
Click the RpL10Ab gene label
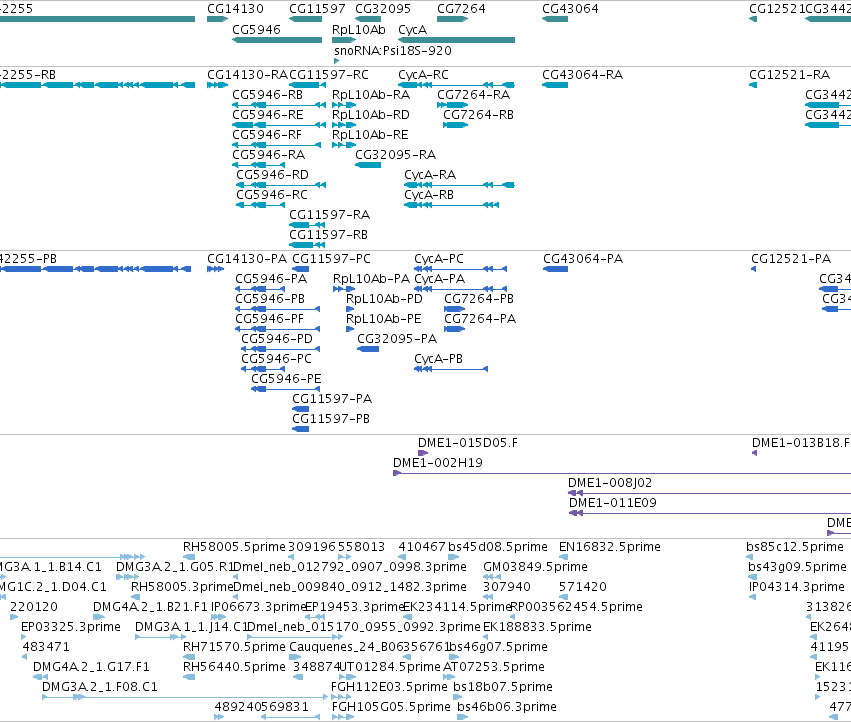[x=358, y=29]
